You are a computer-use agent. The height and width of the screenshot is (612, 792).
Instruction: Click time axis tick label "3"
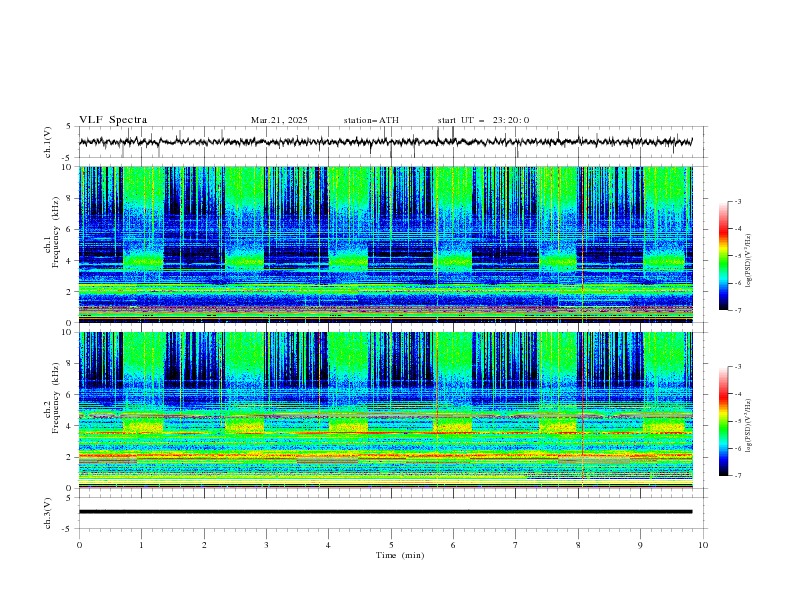266,545
